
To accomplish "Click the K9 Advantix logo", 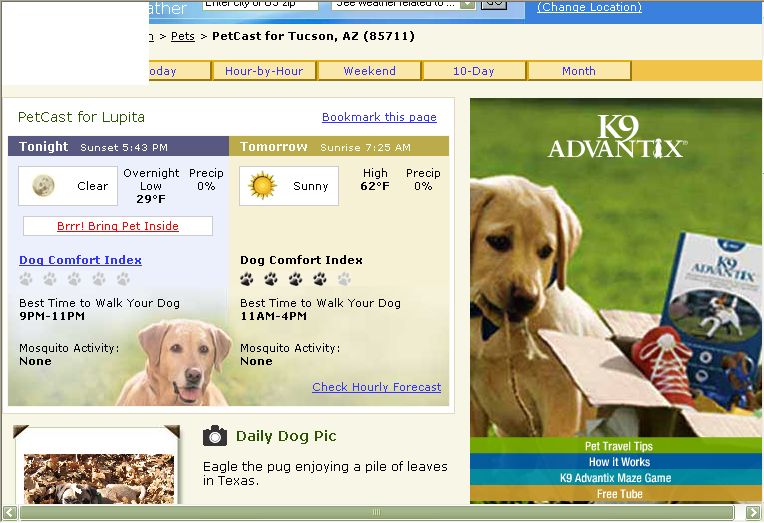I will click(617, 136).
